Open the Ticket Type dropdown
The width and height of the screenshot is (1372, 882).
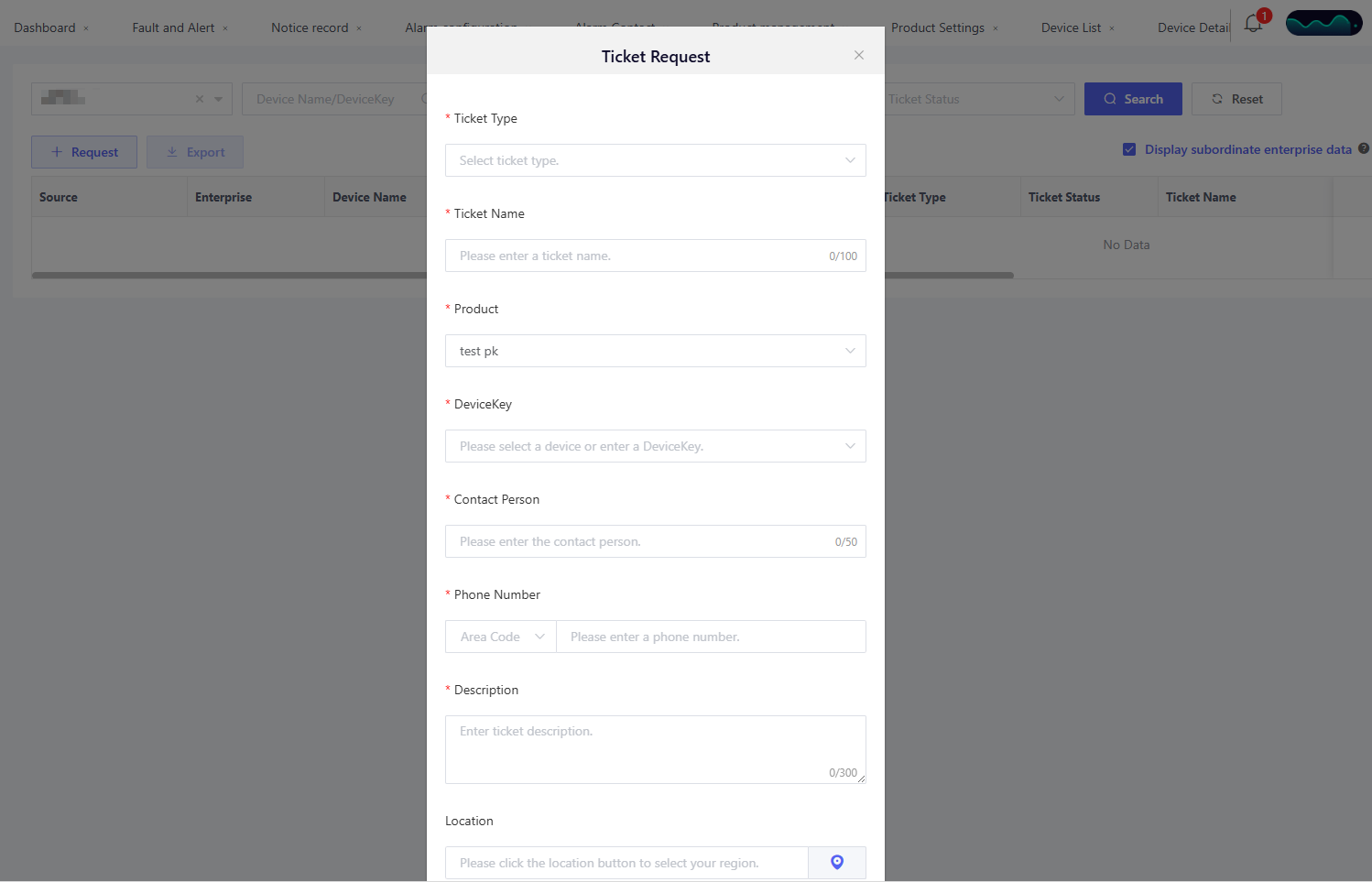[x=655, y=160]
